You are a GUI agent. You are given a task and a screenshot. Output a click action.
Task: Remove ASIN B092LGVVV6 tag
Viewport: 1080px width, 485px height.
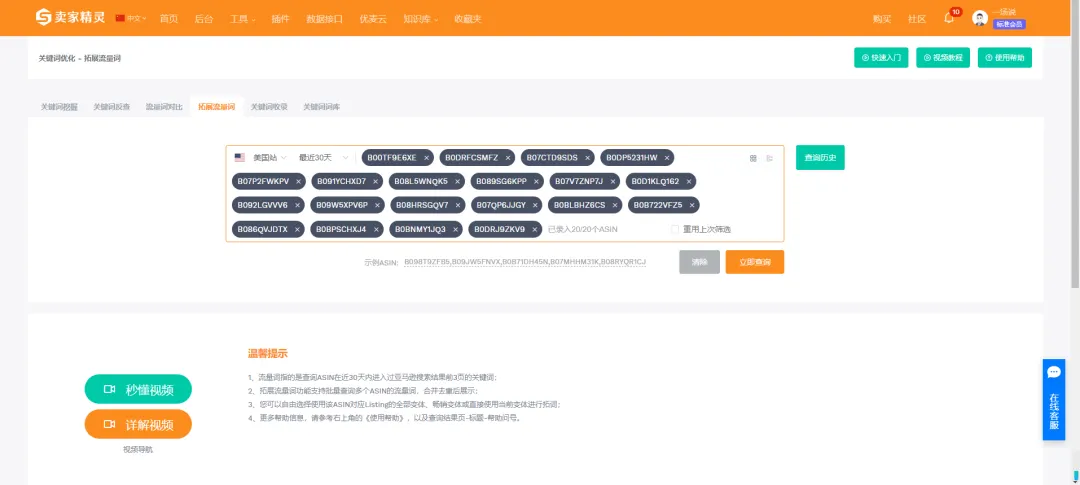(297, 205)
